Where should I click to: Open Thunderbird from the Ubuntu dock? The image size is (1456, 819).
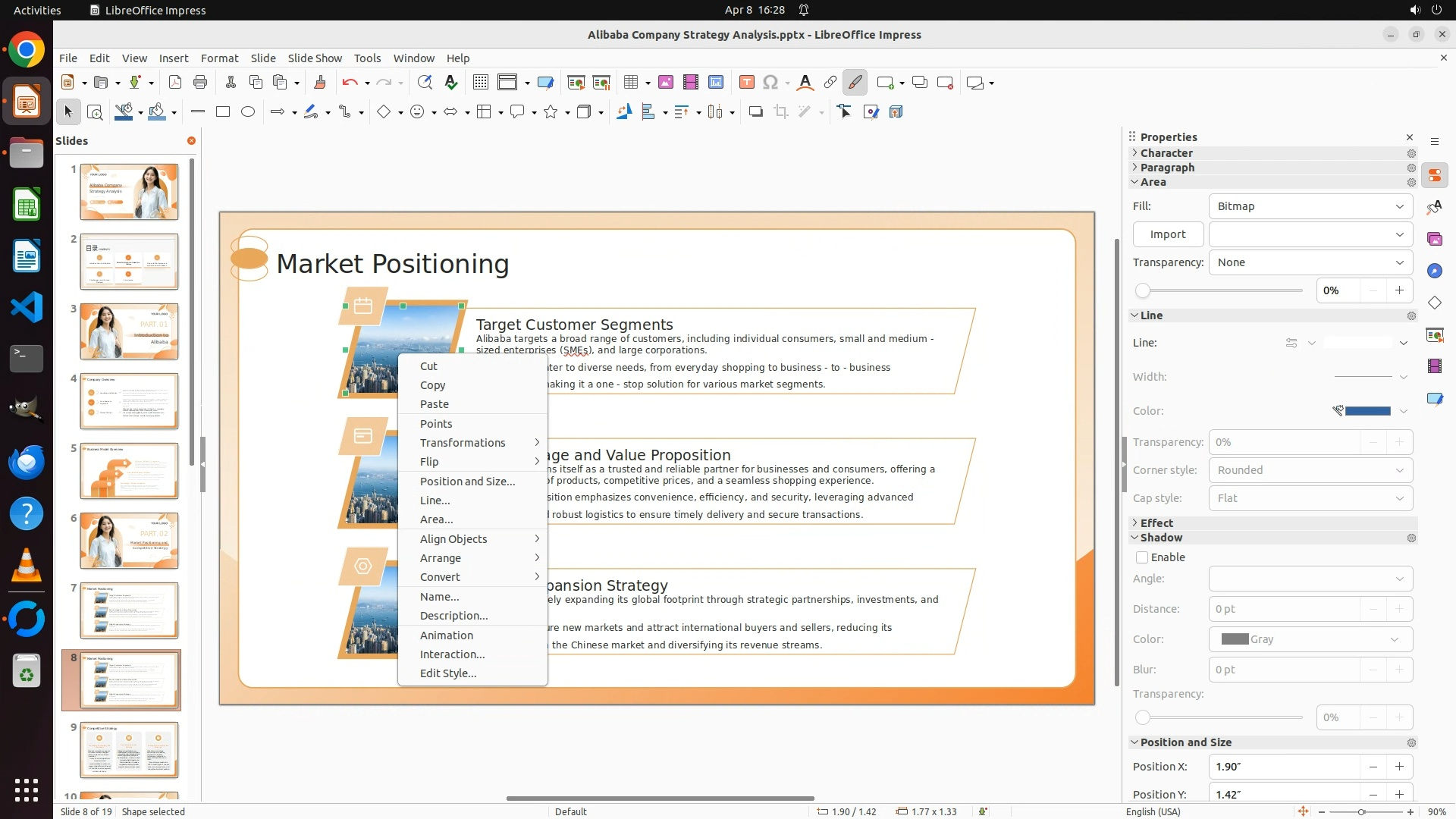(x=27, y=462)
